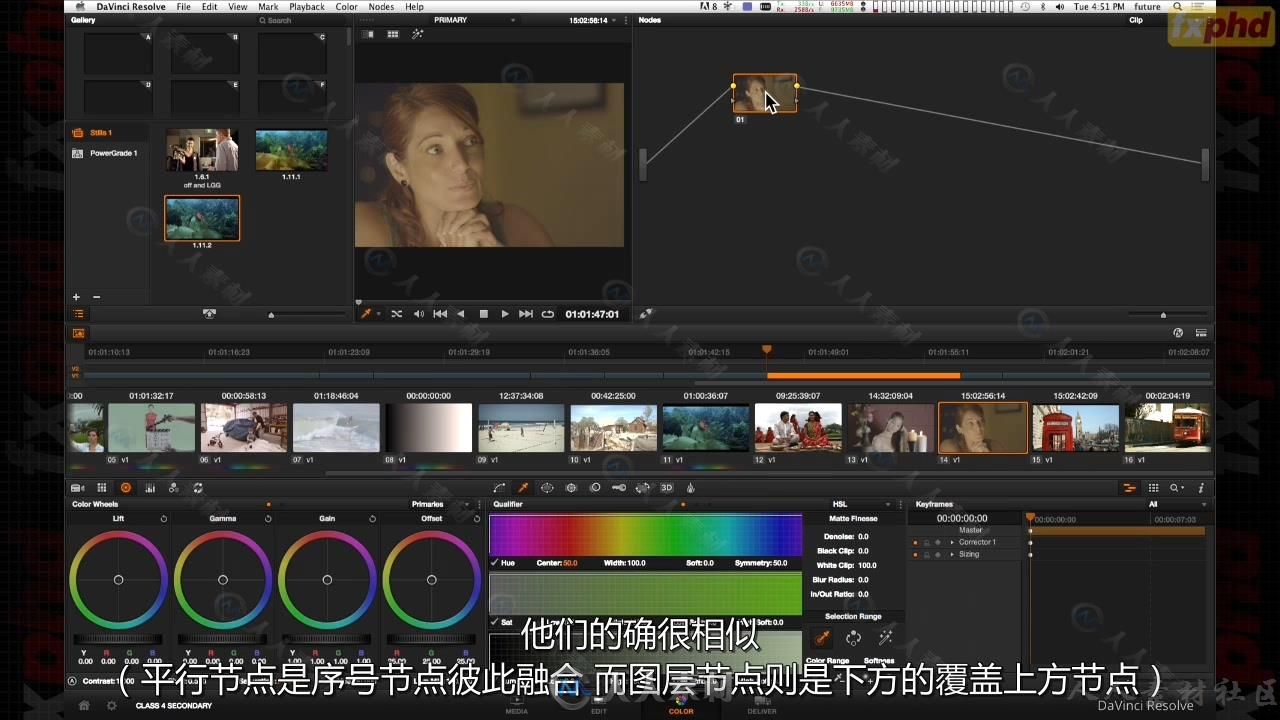Viewport: 1280px width, 720px height.
Task: Open the Tracker palette icon
Action: coord(571,488)
